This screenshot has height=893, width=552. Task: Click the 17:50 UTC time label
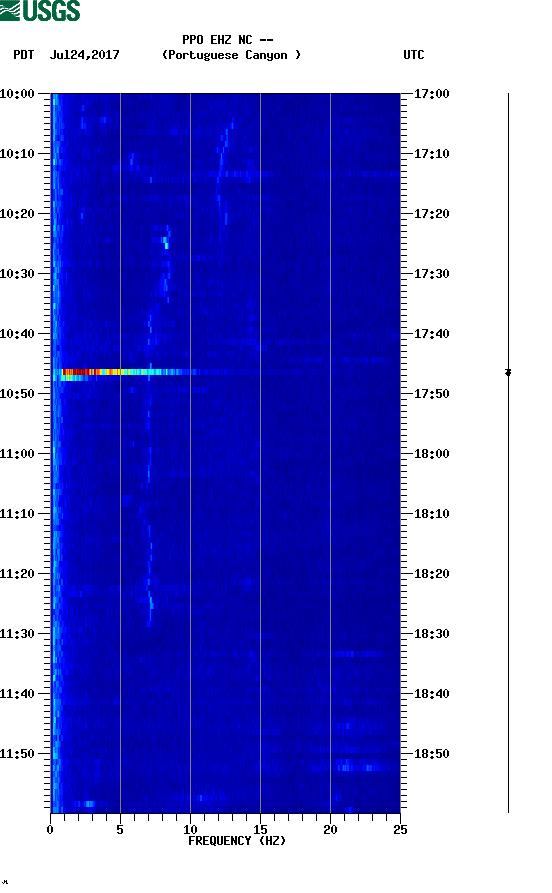431,394
